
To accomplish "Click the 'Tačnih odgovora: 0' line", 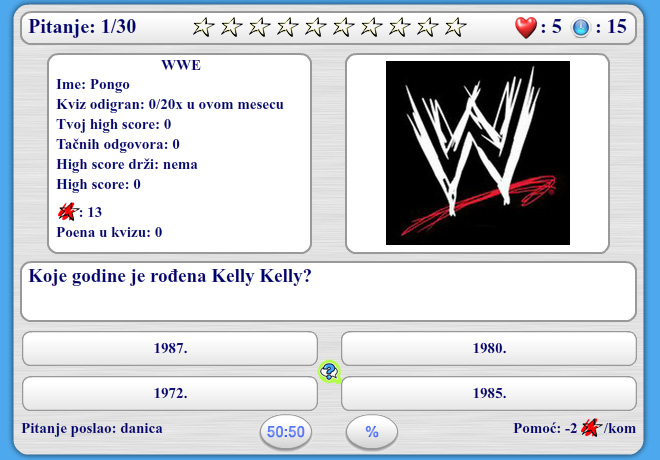I will point(118,144).
